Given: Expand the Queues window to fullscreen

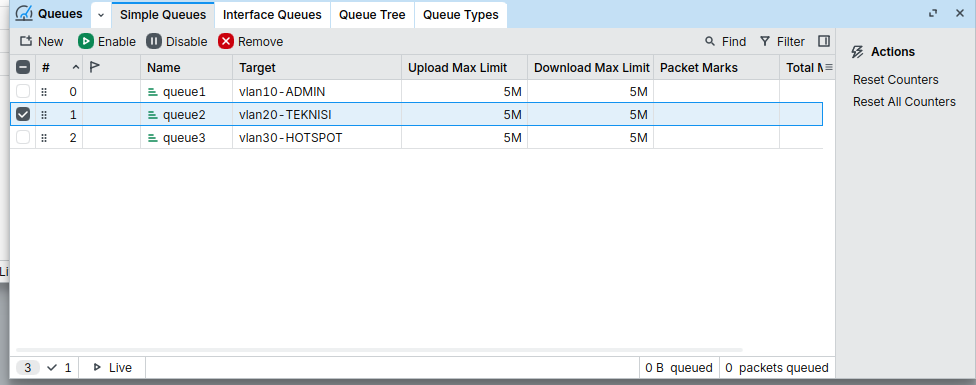Looking at the screenshot, I should tap(932, 13).
